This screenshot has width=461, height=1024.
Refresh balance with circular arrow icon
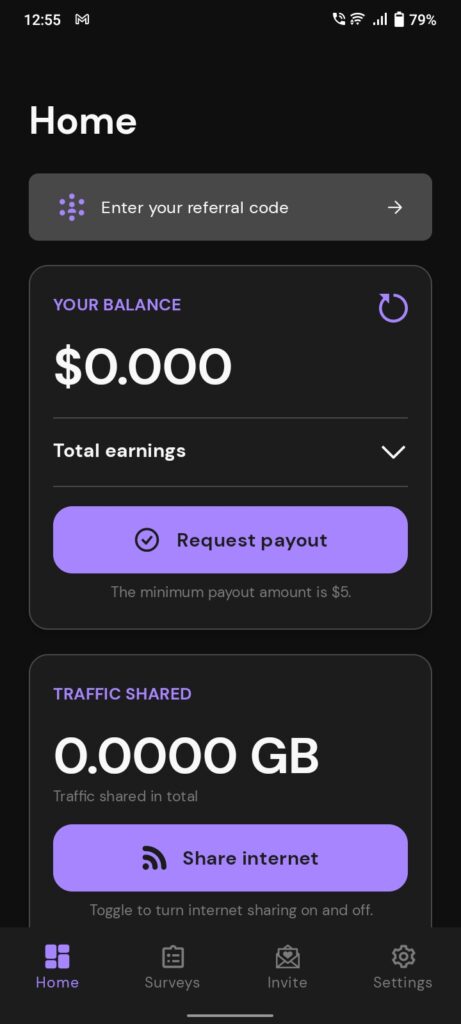[x=393, y=308]
